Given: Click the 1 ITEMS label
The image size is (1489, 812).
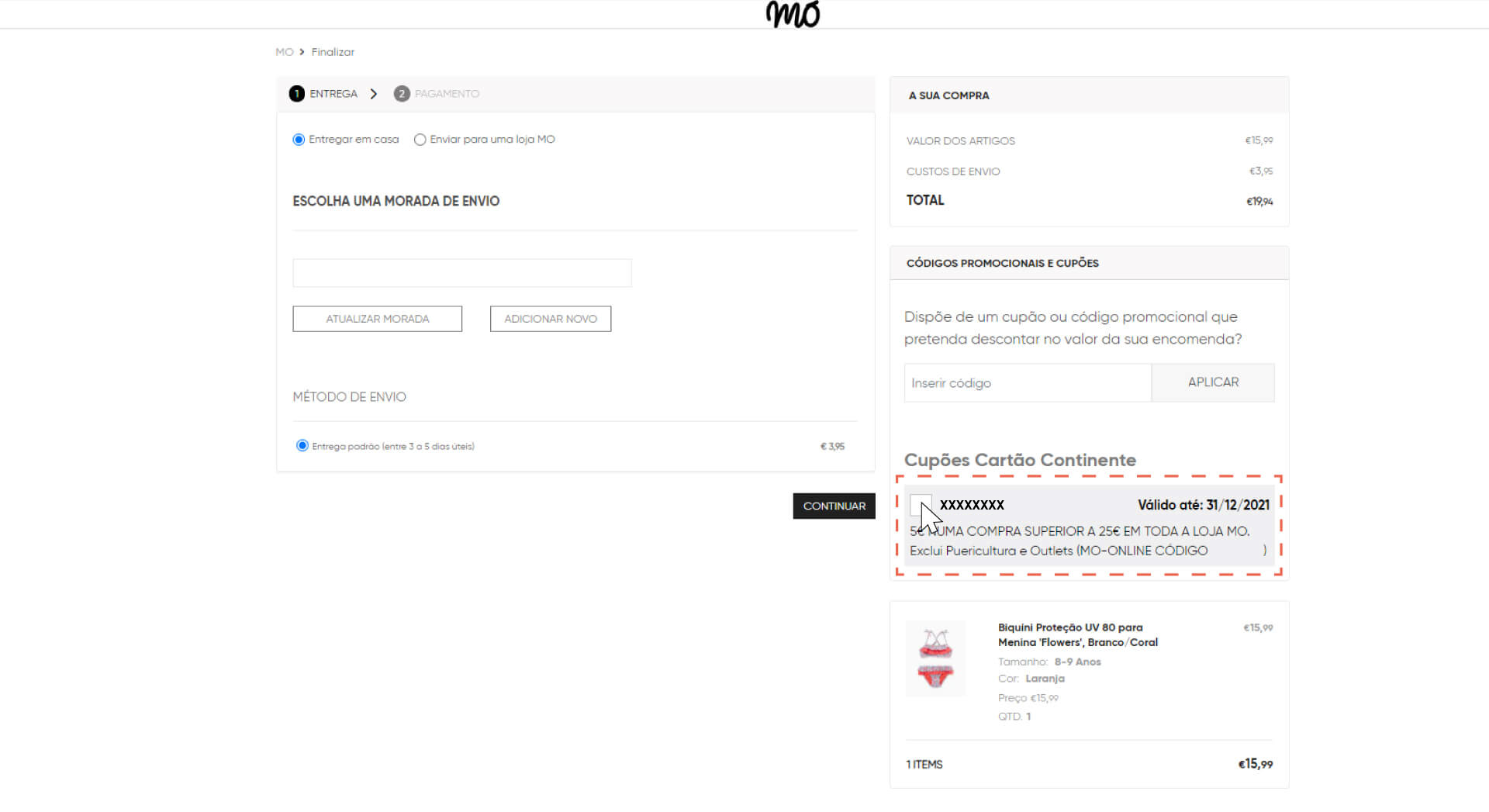Looking at the screenshot, I should pos(924,765).
